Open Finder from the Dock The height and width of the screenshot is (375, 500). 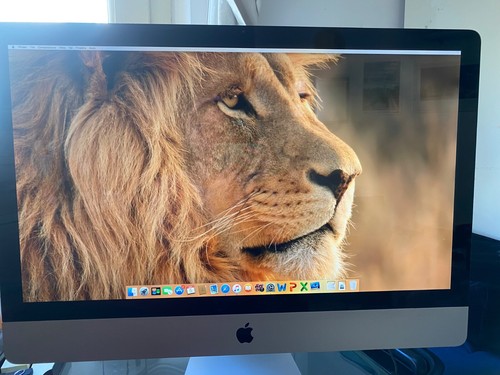coord(132,292)
